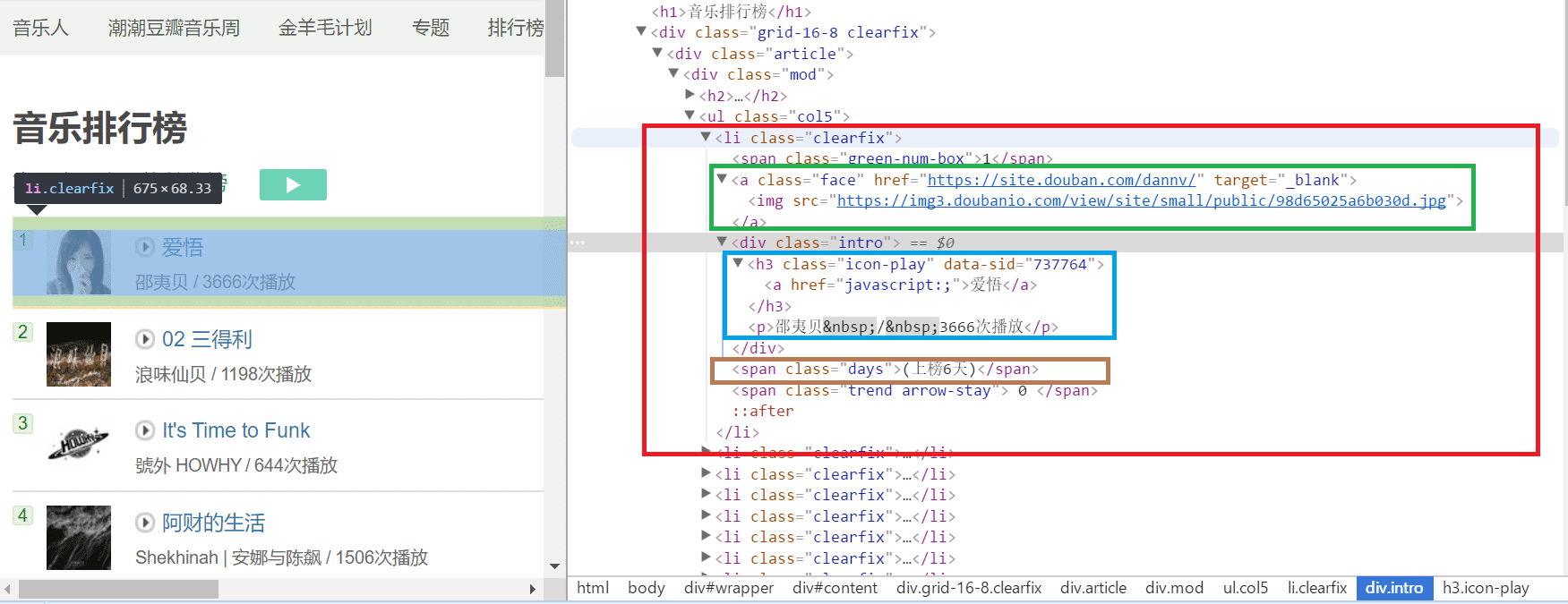Image resolution: width=1568 pixels, height=604 pixels.
Task: Collapse the first li clearfix node
Action: point(706,137)
